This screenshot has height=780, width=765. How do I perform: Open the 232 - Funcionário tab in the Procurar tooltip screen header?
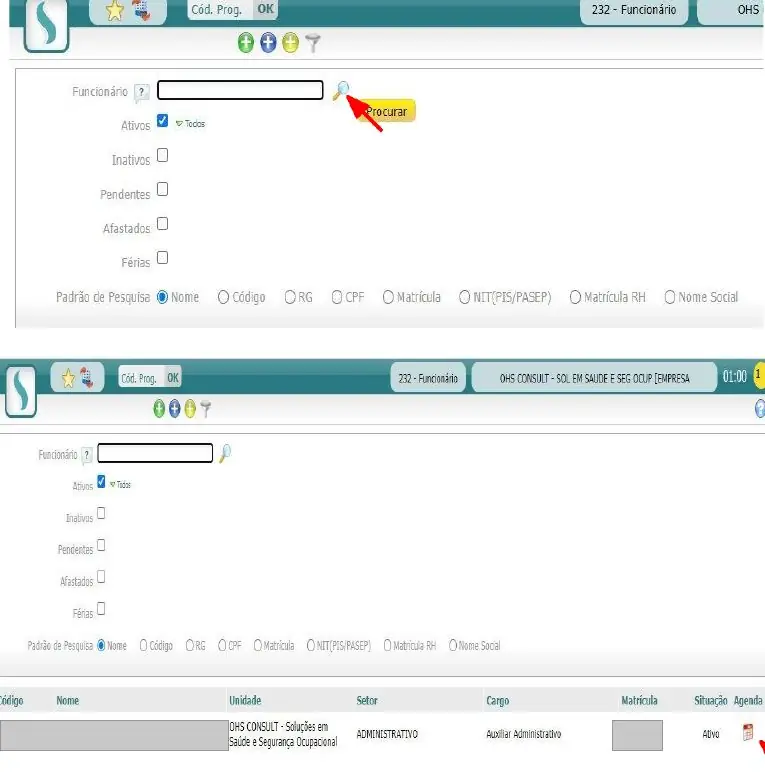click(x=634, y=10)
